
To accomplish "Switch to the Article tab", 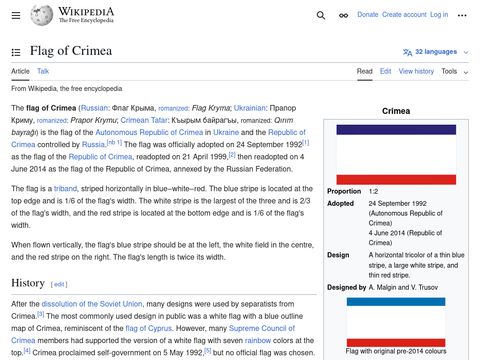I will [20, 71].
